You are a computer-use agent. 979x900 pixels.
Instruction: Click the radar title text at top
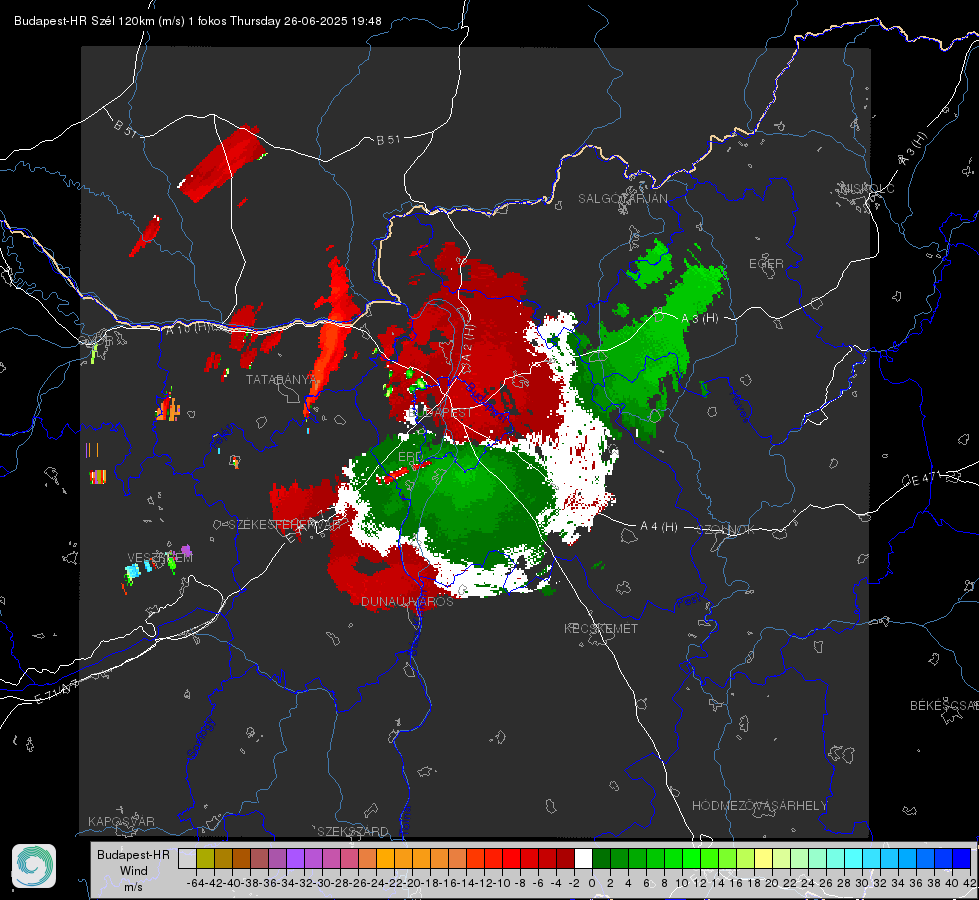(x=198, y=21)
